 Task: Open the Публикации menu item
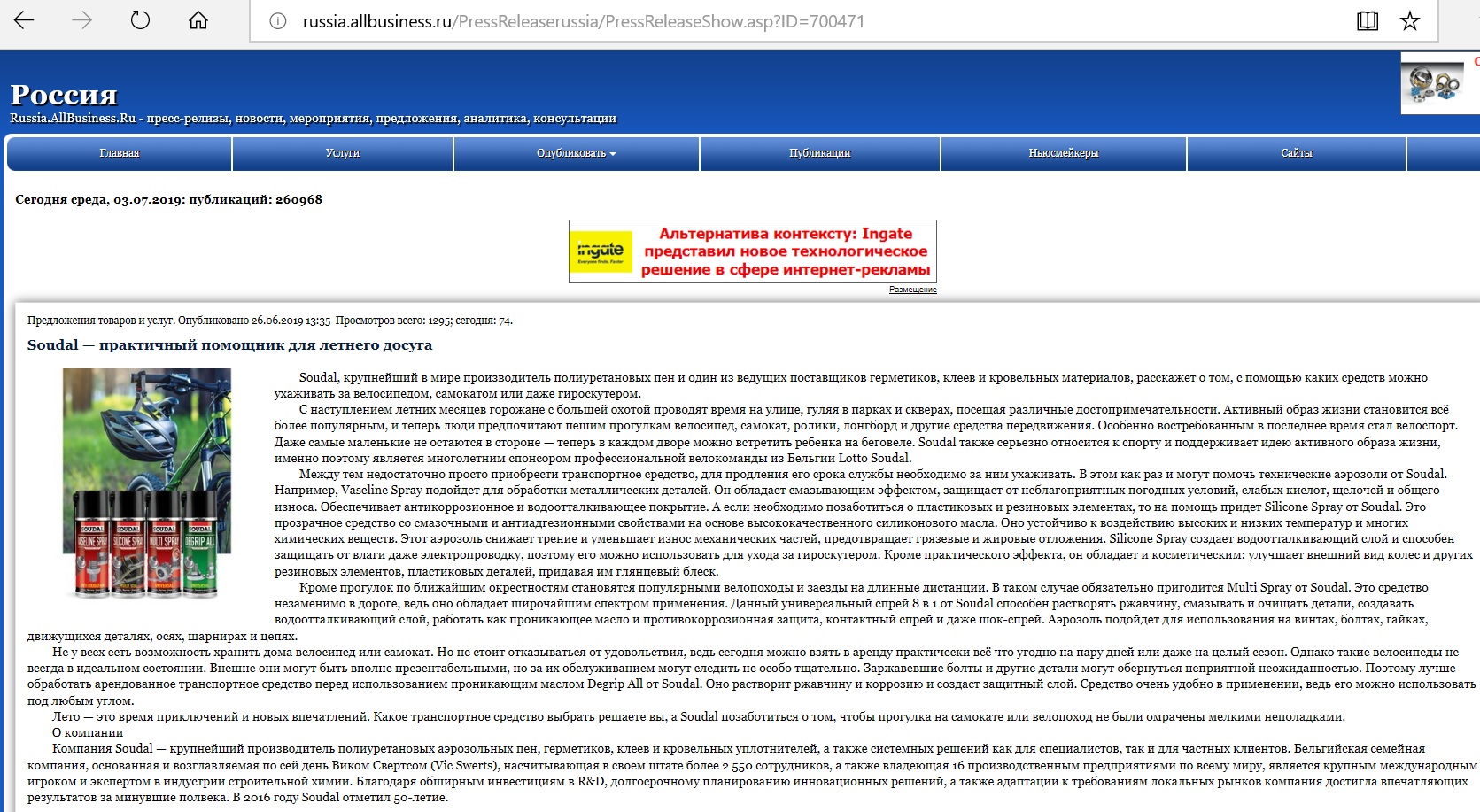(820, 153)
